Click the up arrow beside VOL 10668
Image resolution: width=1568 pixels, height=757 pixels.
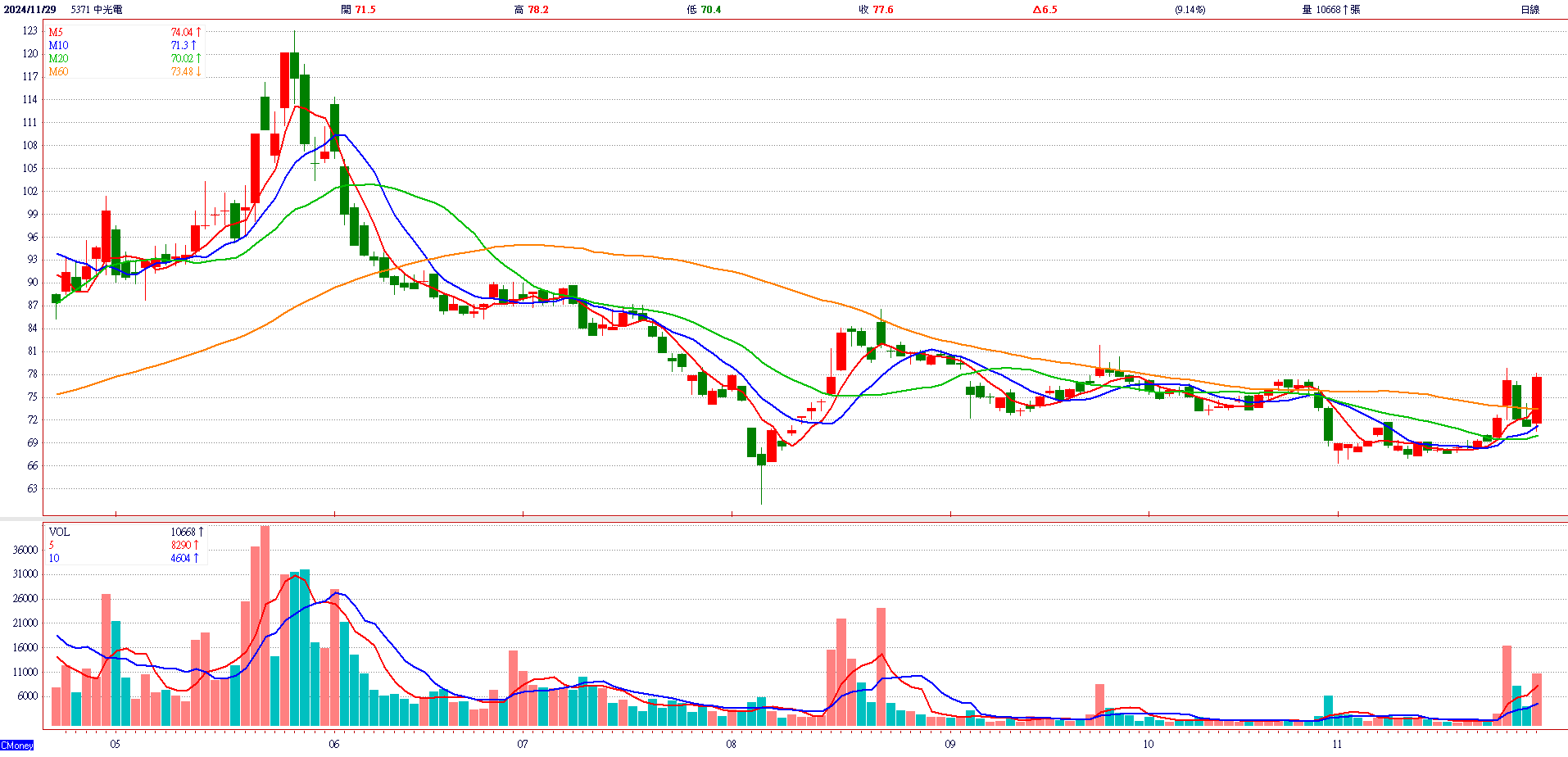[201, 533]
